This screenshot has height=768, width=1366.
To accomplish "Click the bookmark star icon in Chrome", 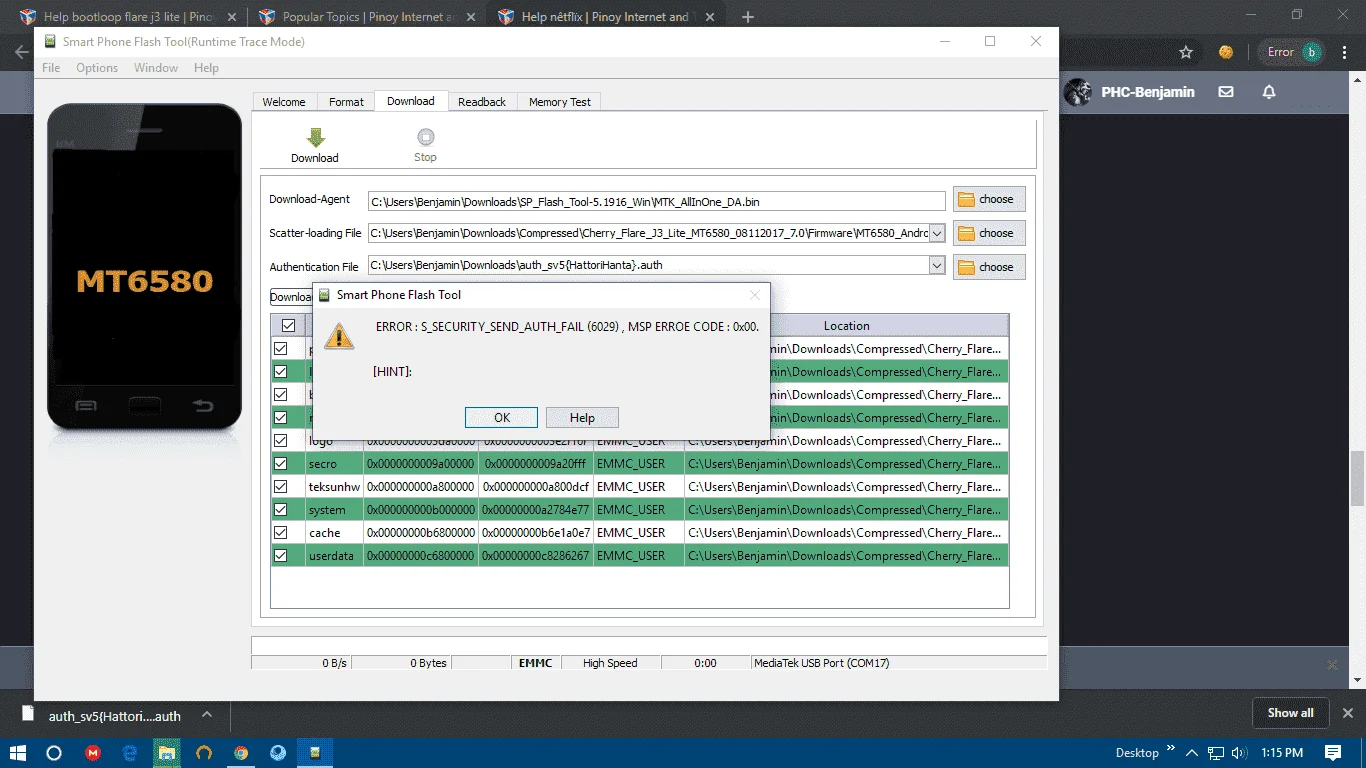I will (x=1186, y=52).
